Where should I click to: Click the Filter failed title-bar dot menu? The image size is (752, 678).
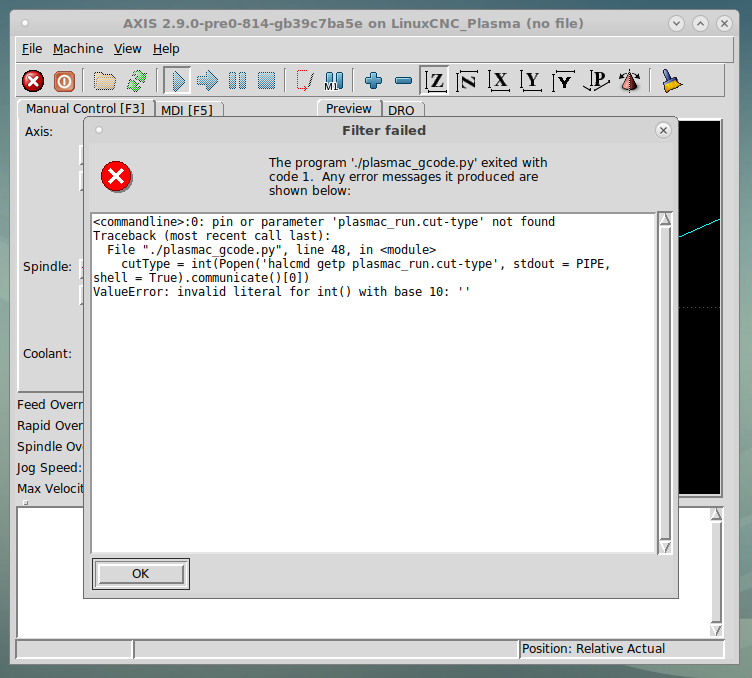[99, 130]
